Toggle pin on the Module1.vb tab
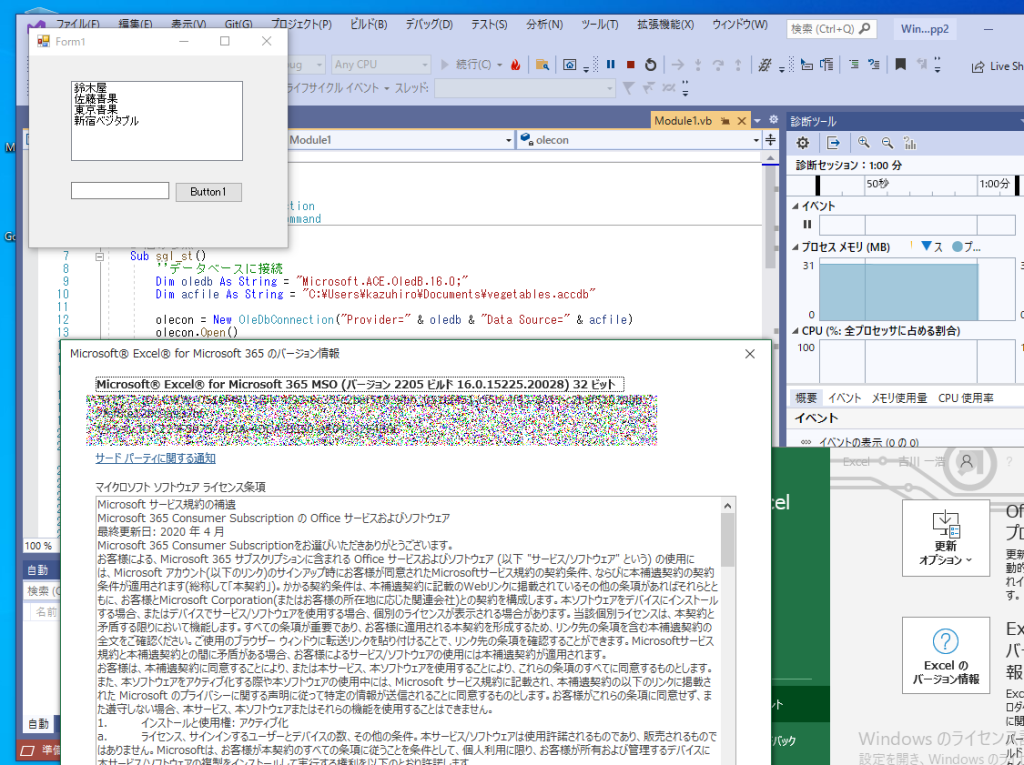The width and height of the screenshot is (1024, 765). [724, 121]
